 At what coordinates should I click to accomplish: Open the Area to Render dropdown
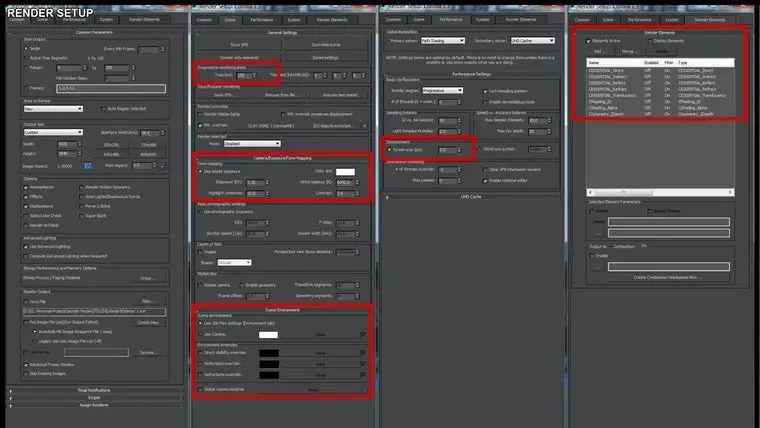[x=53, y=109]
